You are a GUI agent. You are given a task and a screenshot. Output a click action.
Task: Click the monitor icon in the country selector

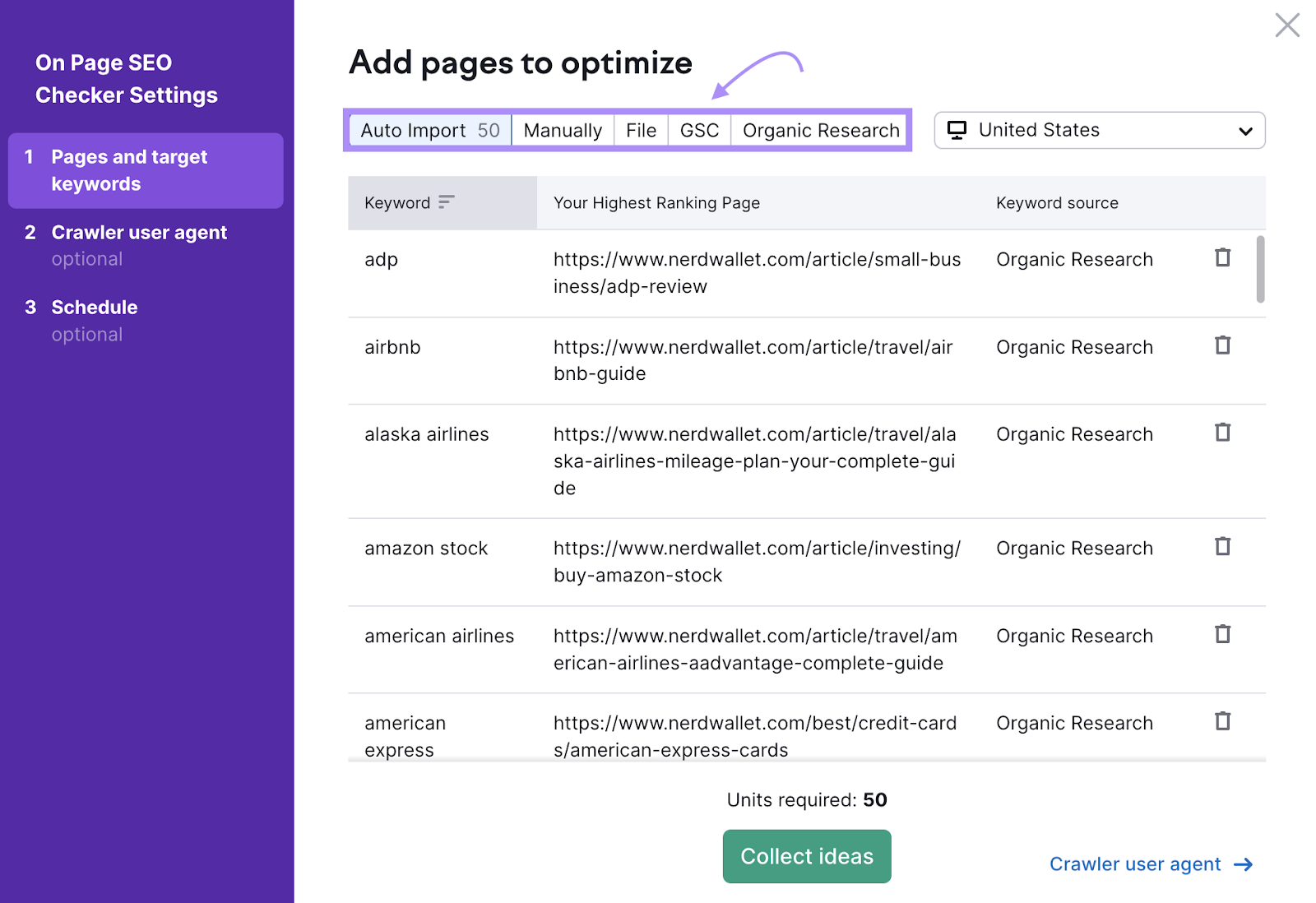957,129
